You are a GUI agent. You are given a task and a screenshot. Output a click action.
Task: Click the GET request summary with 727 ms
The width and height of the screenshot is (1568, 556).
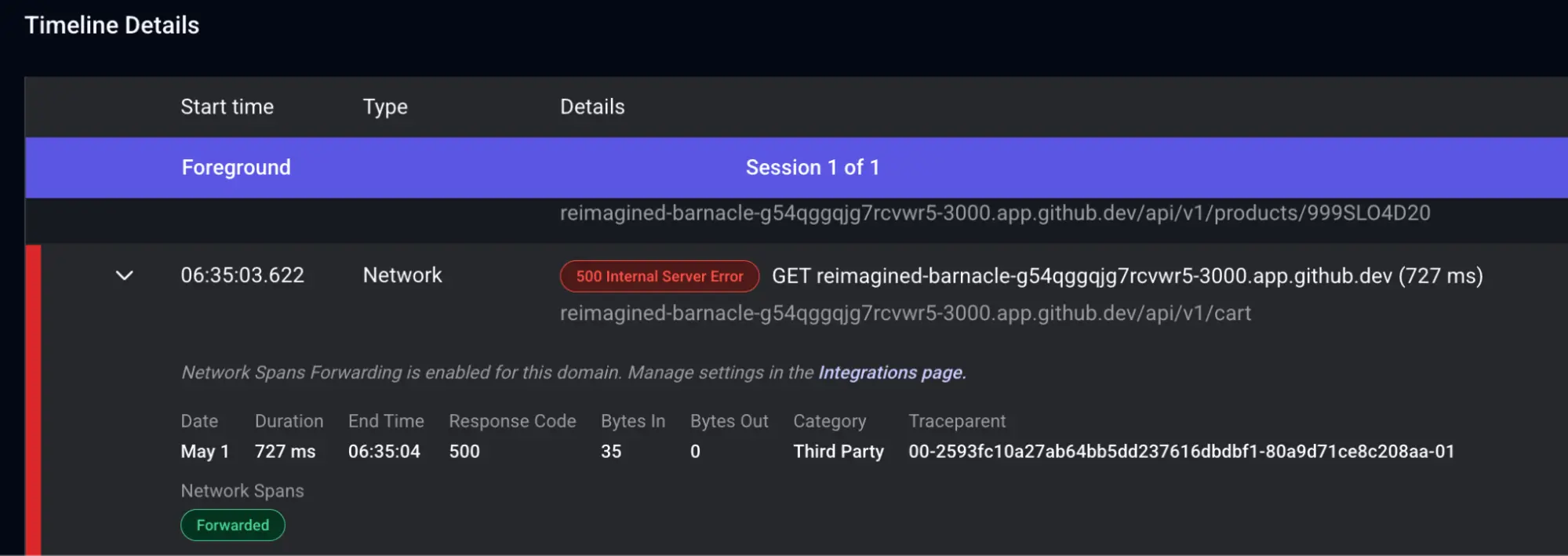click(1127, 276)
